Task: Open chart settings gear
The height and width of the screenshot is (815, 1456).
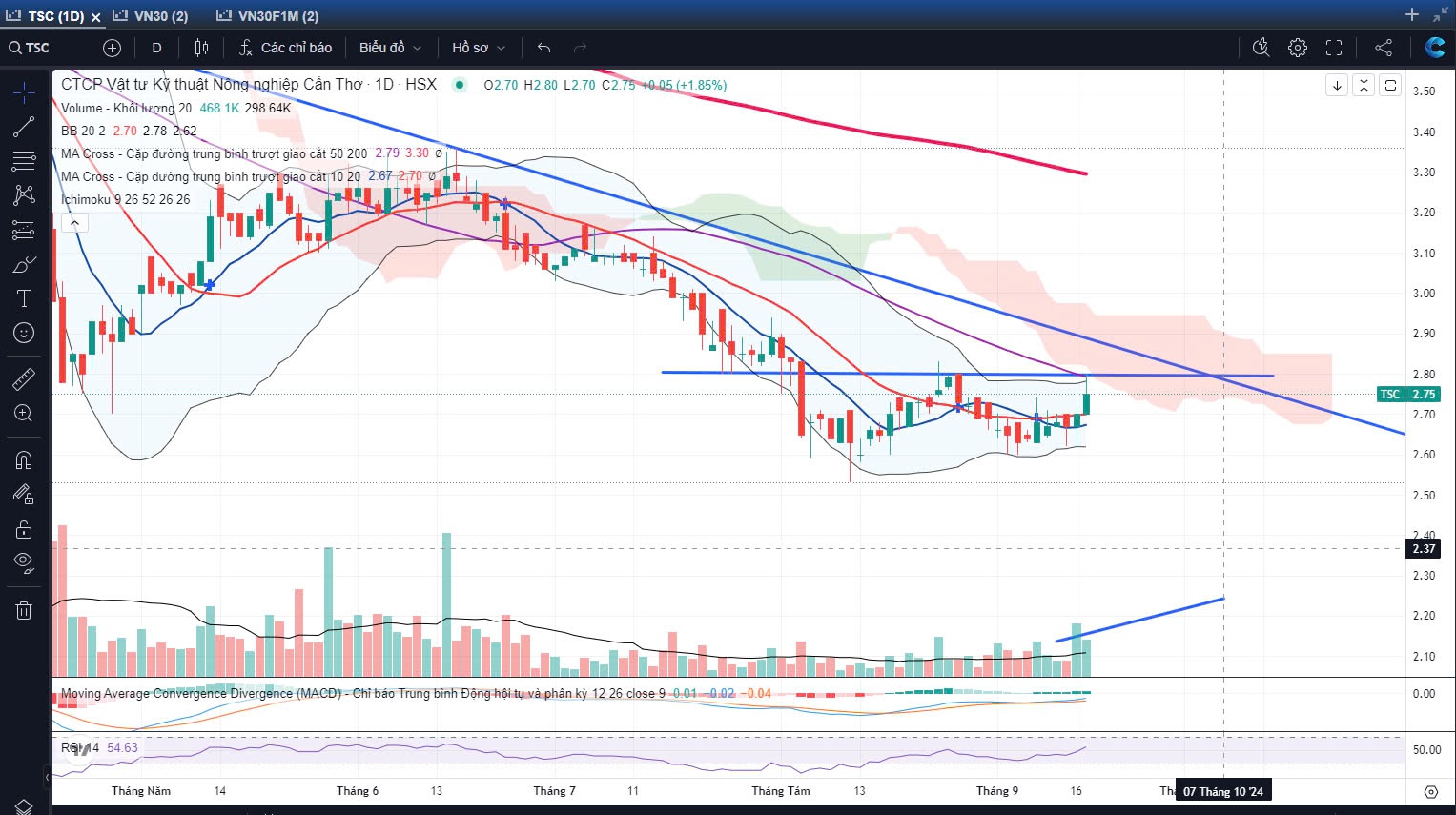Action: [1298, 48]
